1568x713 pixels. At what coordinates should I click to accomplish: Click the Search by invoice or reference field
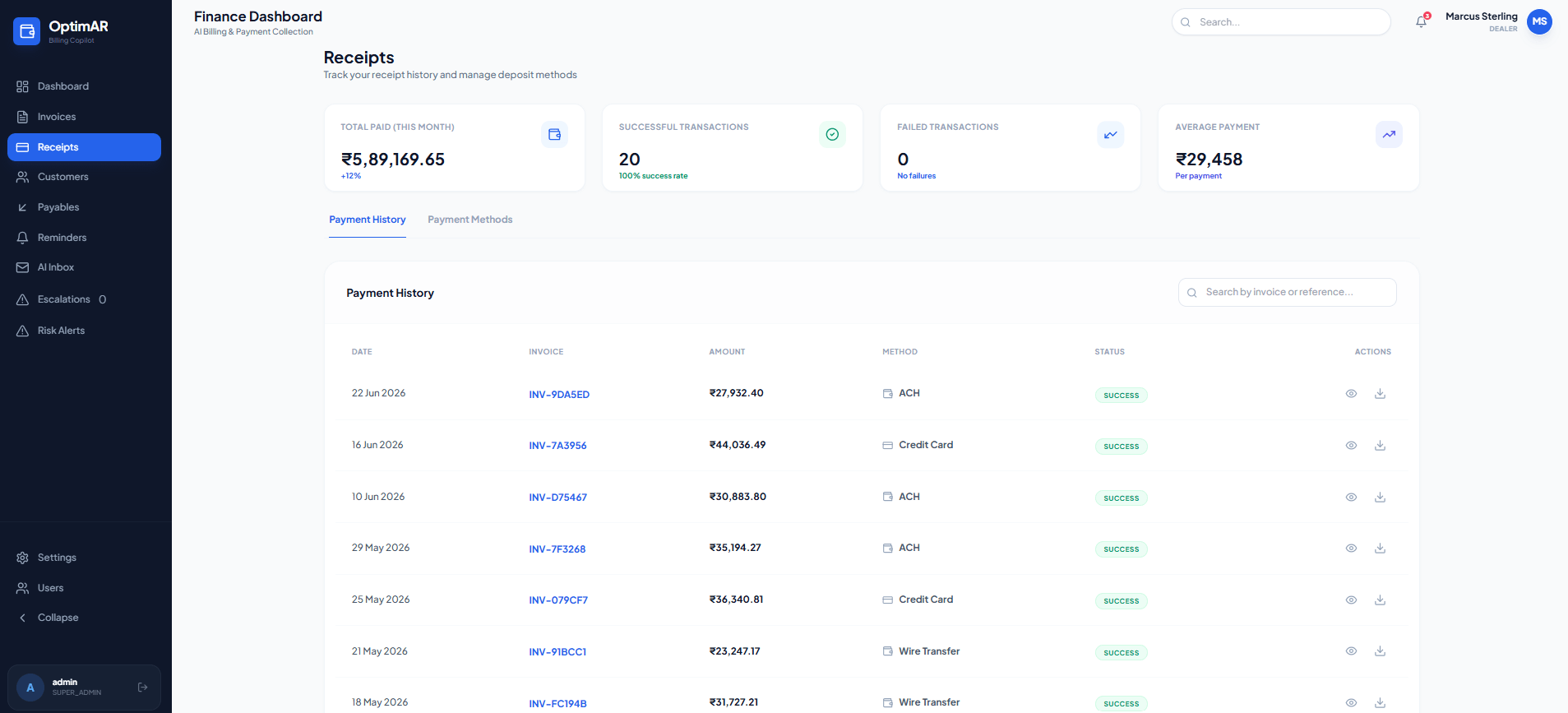click(1287, 292)
